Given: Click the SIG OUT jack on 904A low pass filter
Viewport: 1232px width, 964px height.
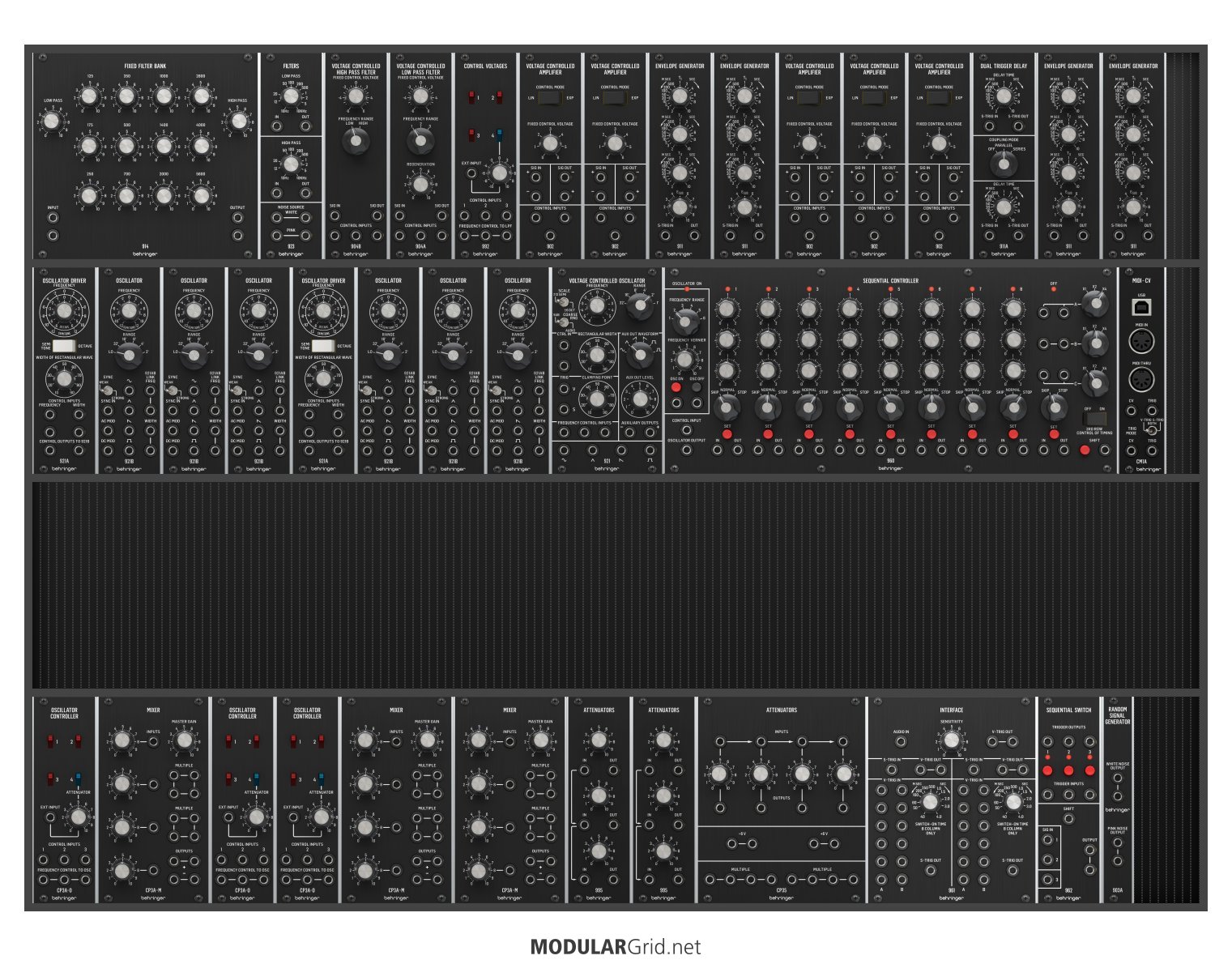Looking at the screenshot, I should (x=441, y=215).
